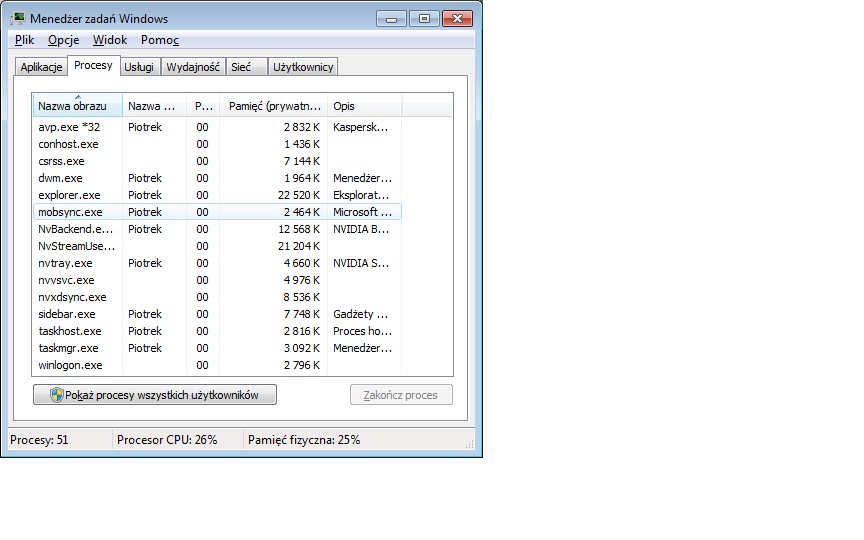Select the sidebar.exe process

coord(217,315)
